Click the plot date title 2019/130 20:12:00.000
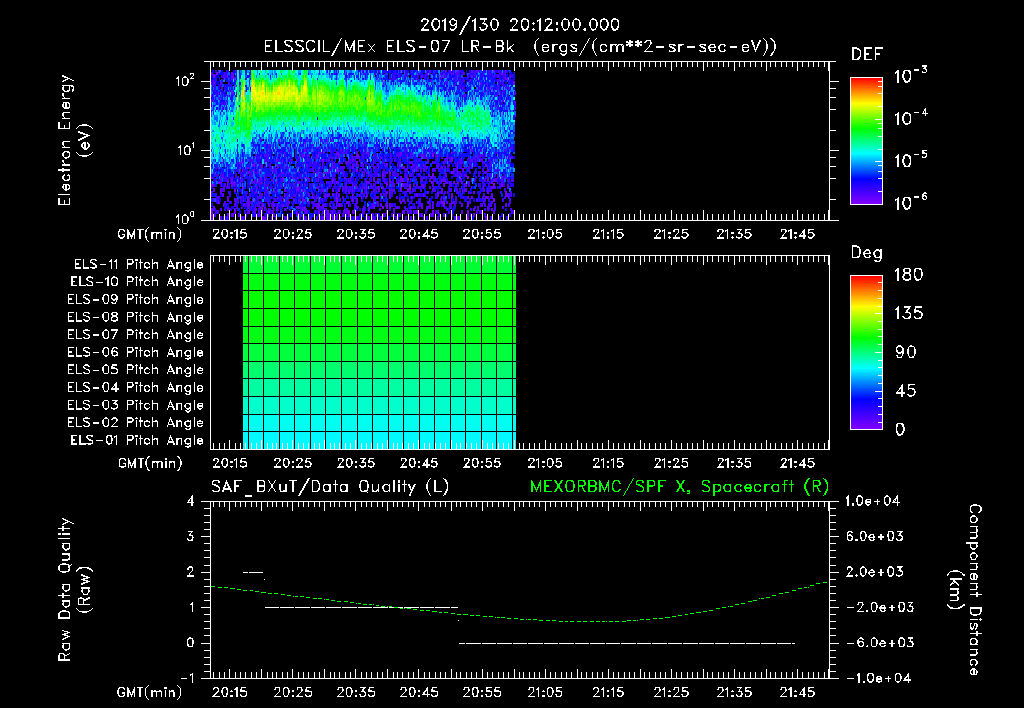The width and height of the screenshot is (1024, 708). tap(519, 25)
